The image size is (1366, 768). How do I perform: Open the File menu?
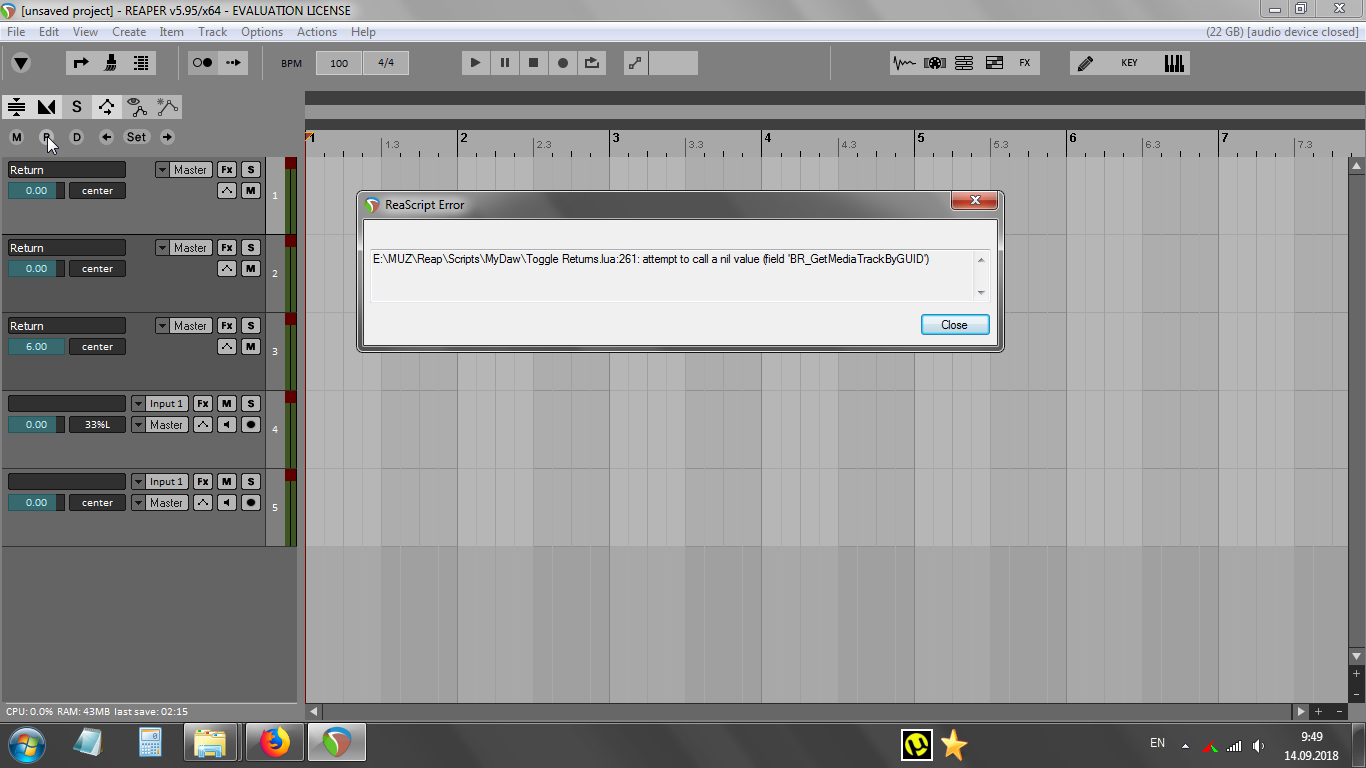pos(16,32)
